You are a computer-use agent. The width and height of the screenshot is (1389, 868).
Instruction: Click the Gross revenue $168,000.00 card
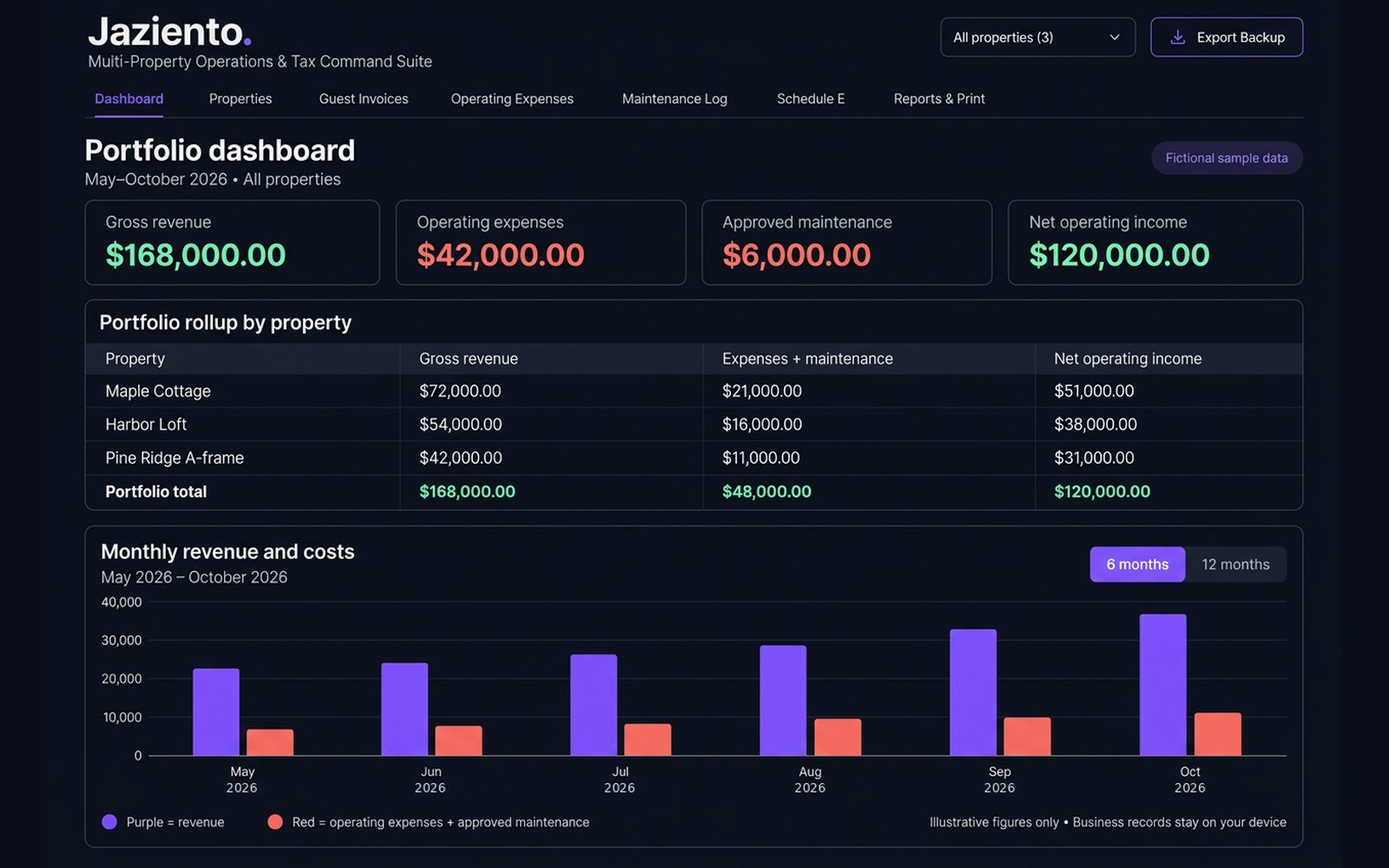(232, 242)
